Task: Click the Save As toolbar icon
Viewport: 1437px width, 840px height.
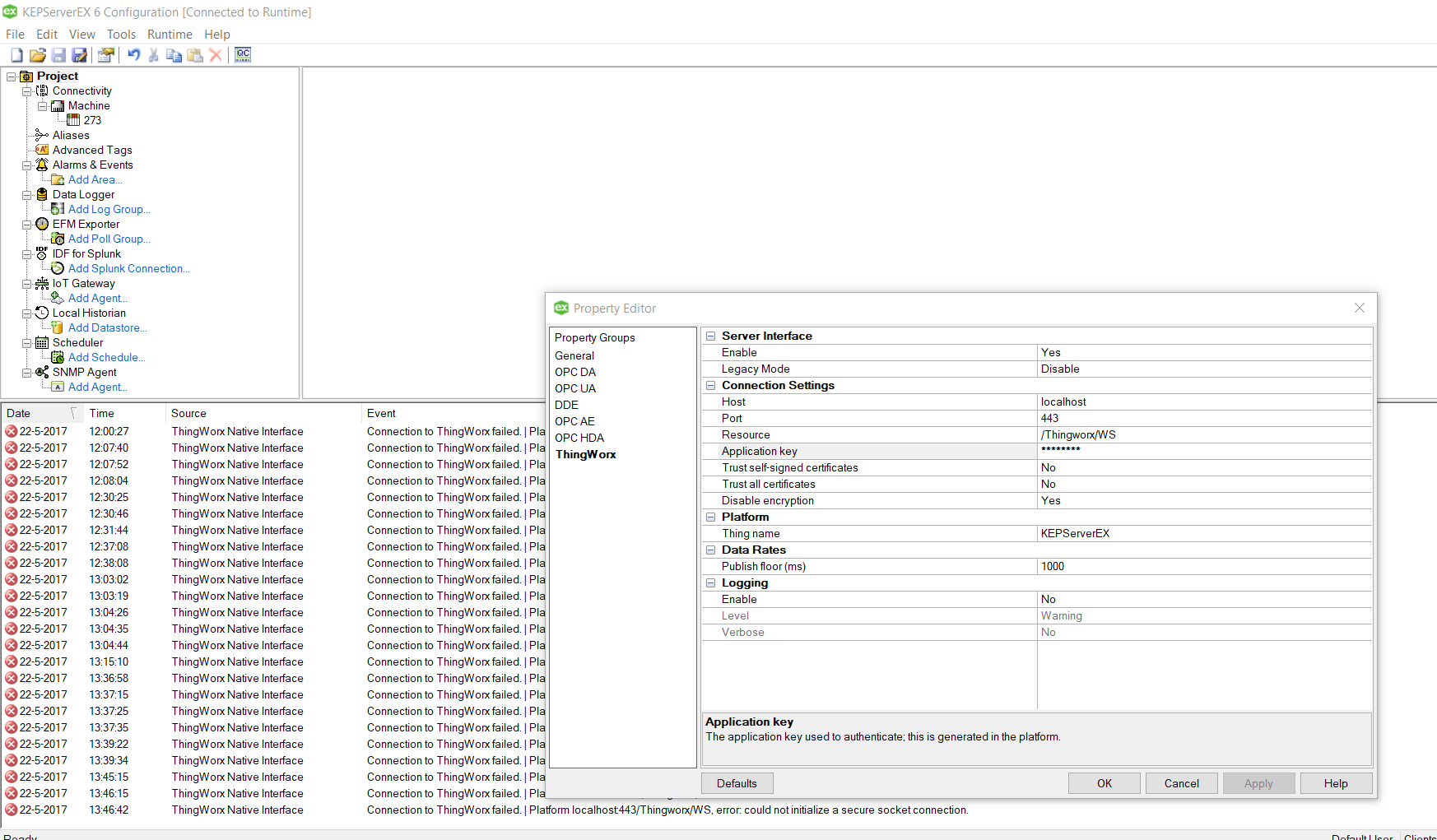Action: click(79, 55)
